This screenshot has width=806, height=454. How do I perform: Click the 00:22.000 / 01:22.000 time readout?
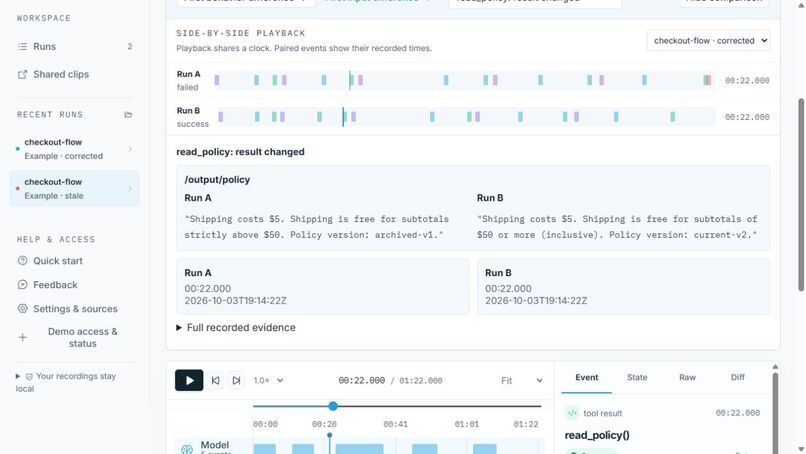pyautogui.click(x=390, y=380)
